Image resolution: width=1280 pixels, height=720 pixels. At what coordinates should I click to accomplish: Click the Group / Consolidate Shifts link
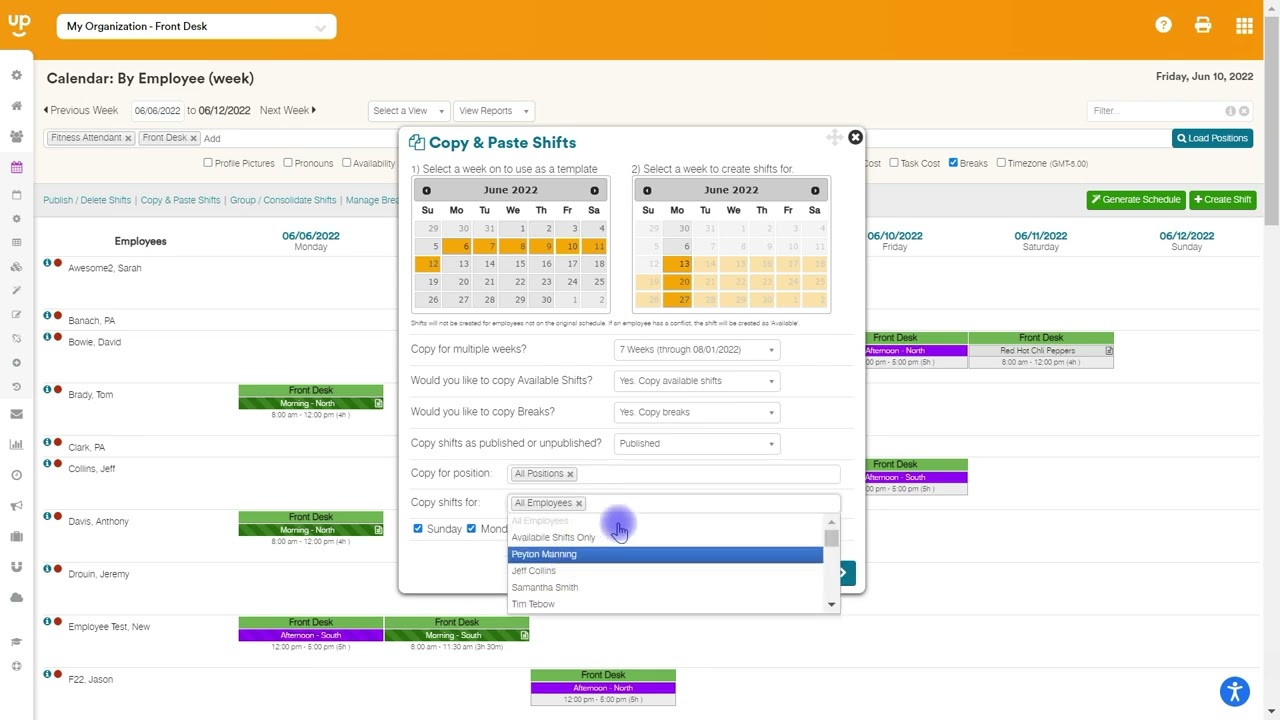pyautogui.click(x=283, y=200)
